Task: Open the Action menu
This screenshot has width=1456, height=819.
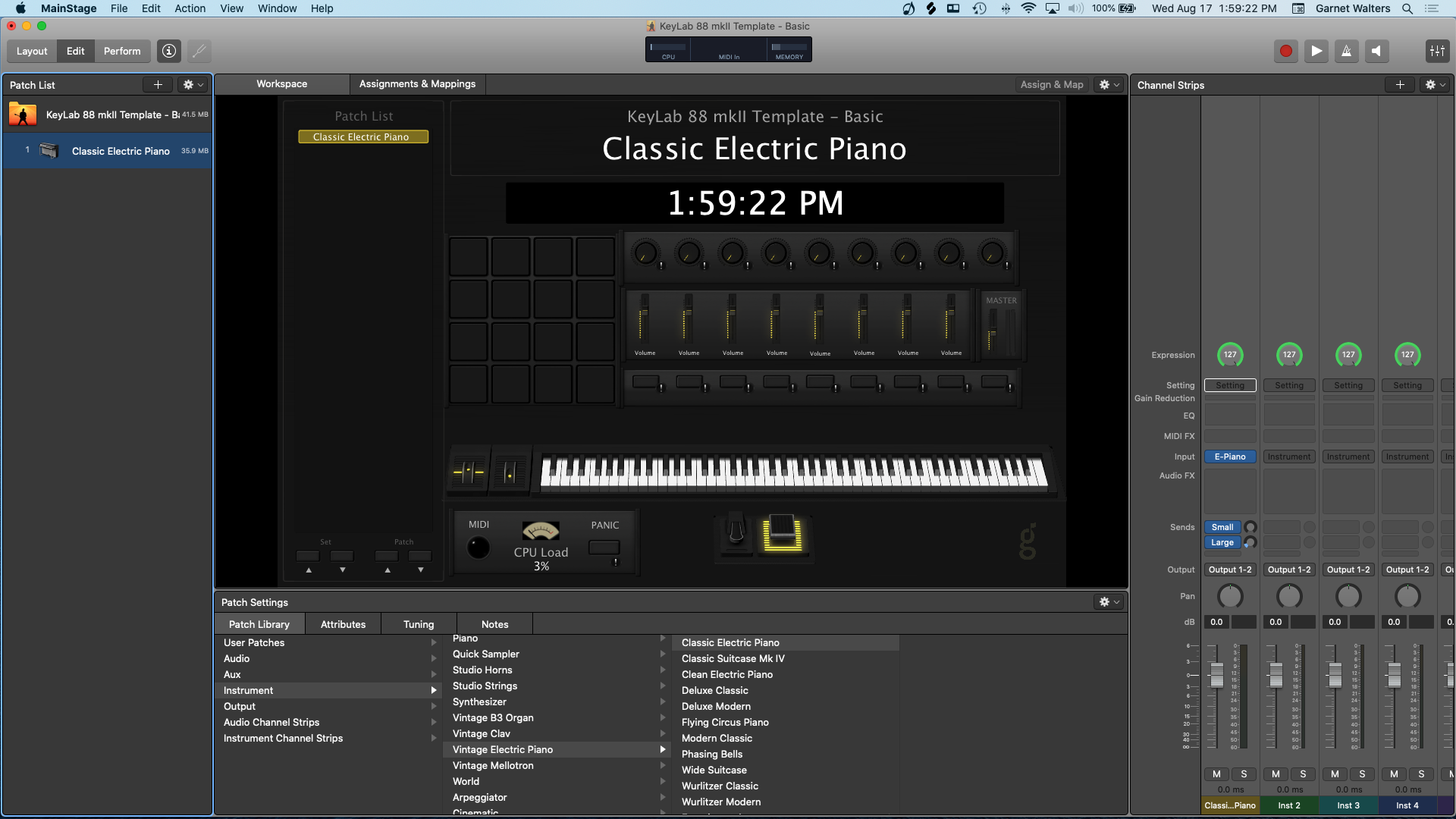Action: point(190,8)
